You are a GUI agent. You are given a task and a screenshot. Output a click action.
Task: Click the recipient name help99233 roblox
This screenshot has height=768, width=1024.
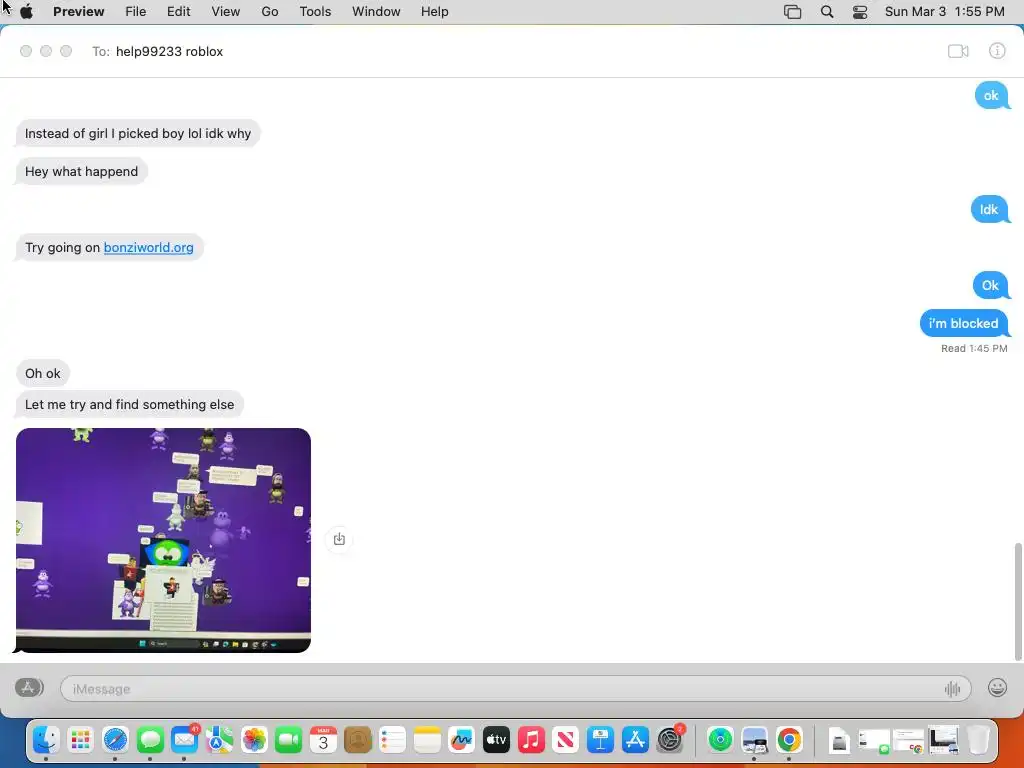pyautogui.click(x=169, y=52)
